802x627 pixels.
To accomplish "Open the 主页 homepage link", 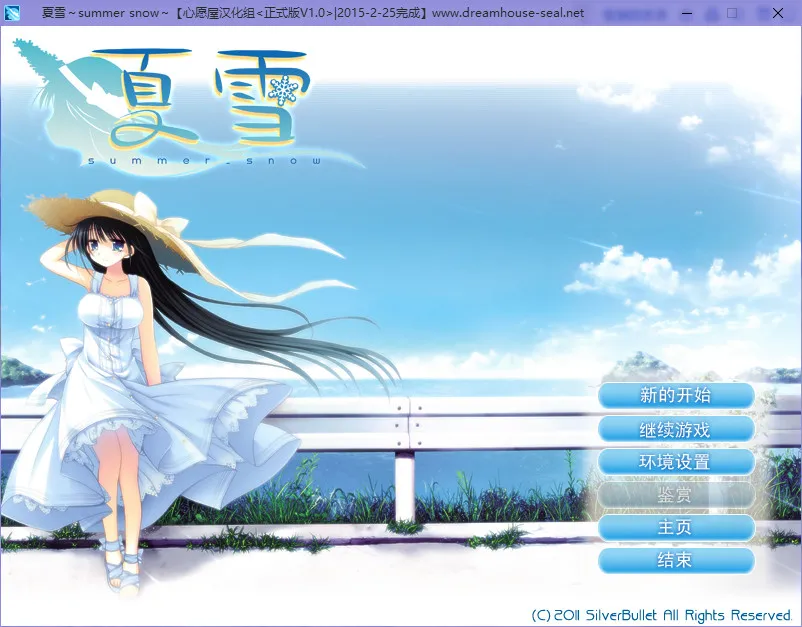I will (x=676, y=527).
